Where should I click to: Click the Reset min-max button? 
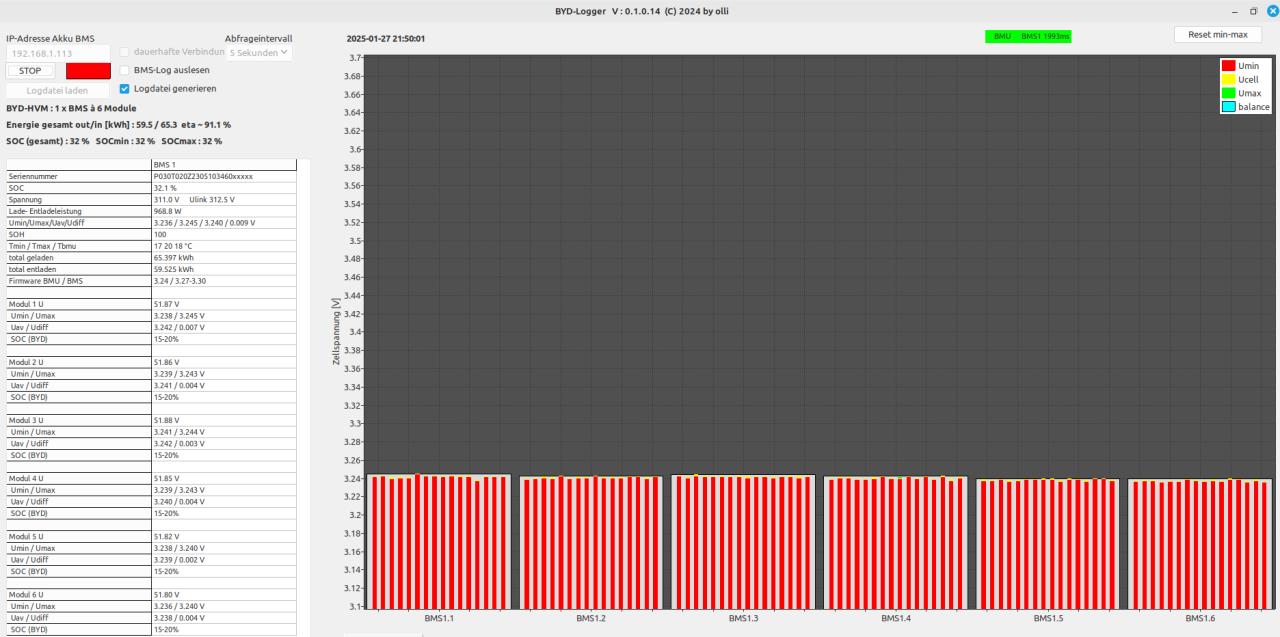(1217, 34)
